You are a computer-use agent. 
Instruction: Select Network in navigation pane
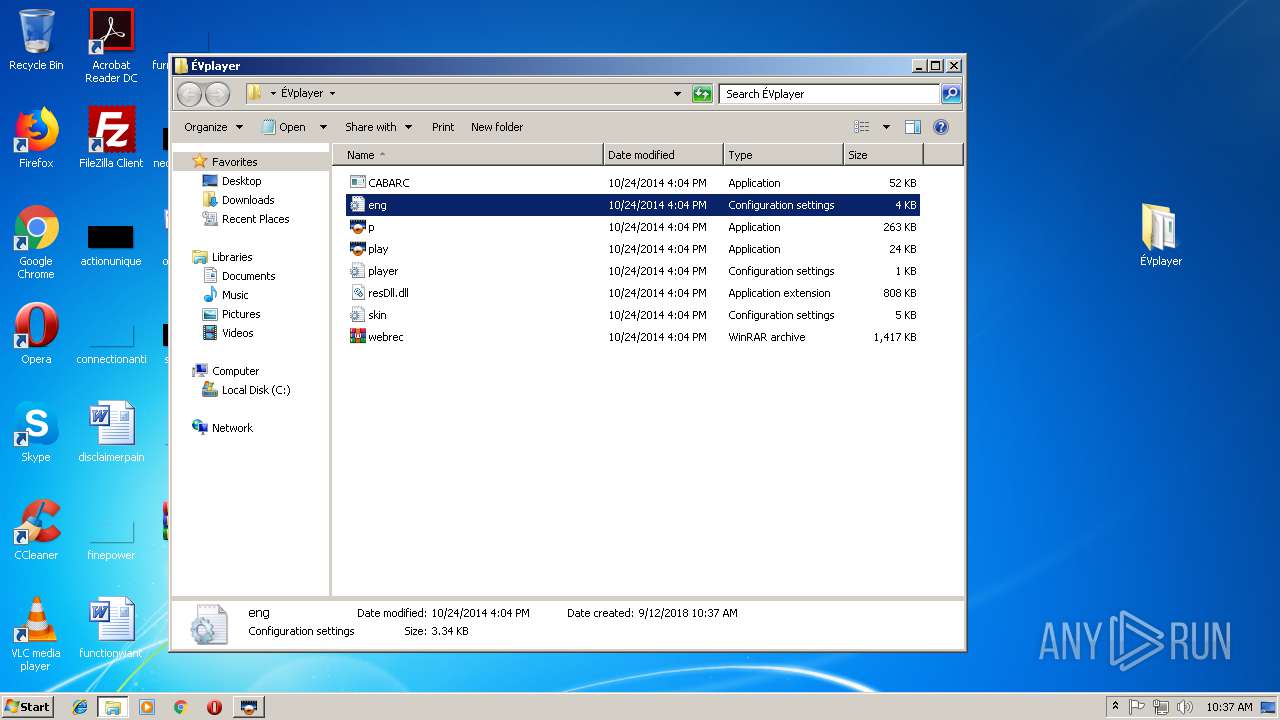click(x=223, y=428)
